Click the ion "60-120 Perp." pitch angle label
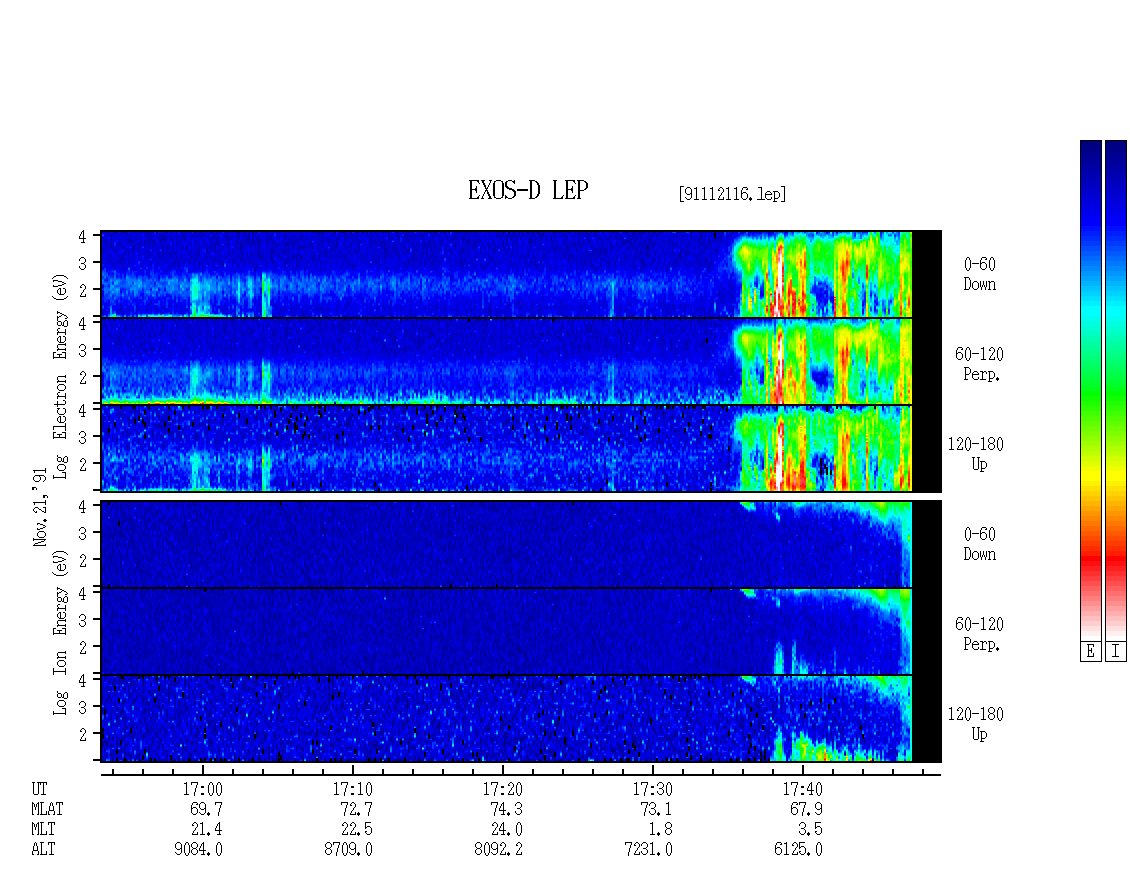 pos(979,634)
